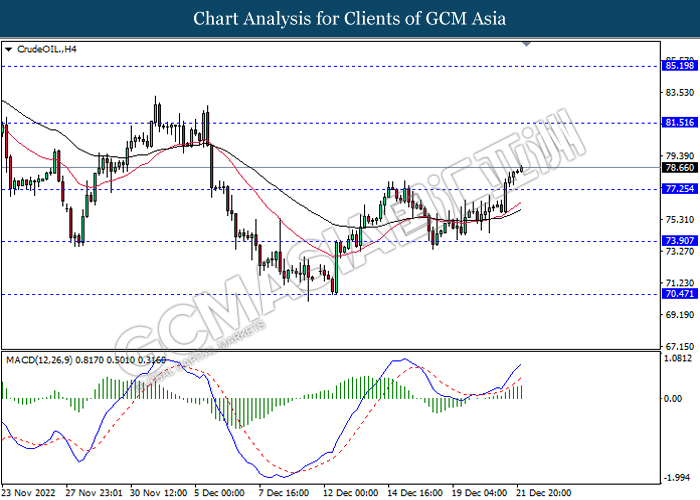Click the 21 Dec 20:00 time label

pyautogui.click(x=543, y=493)
